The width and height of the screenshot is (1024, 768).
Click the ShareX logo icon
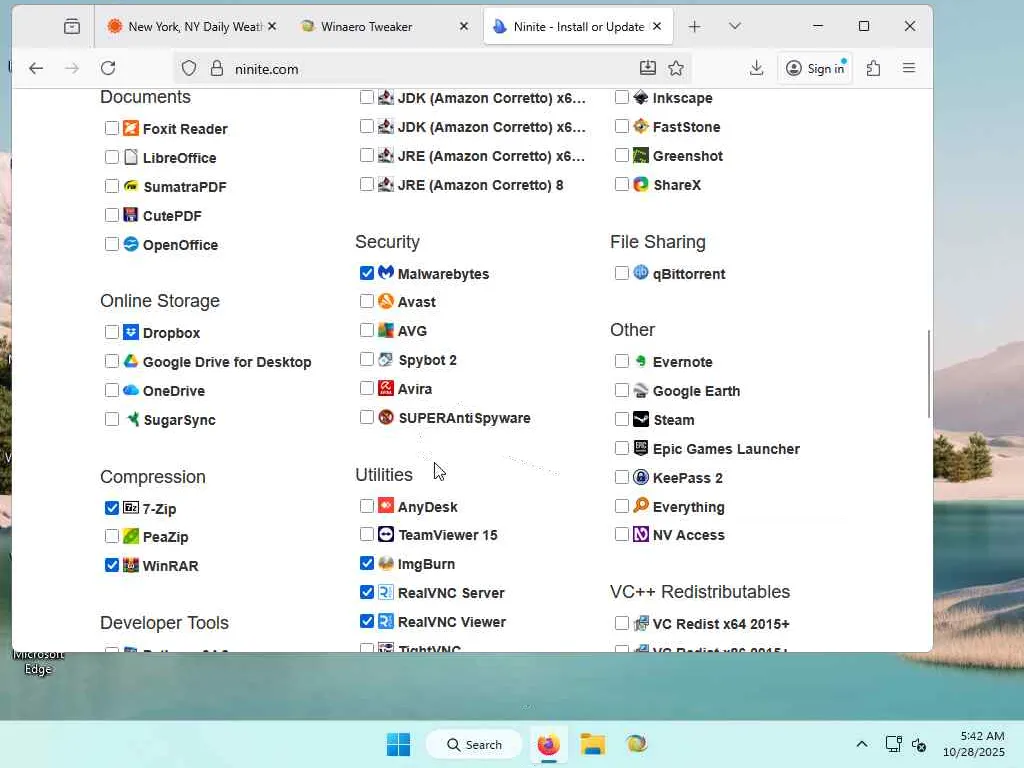coord(641,184)
